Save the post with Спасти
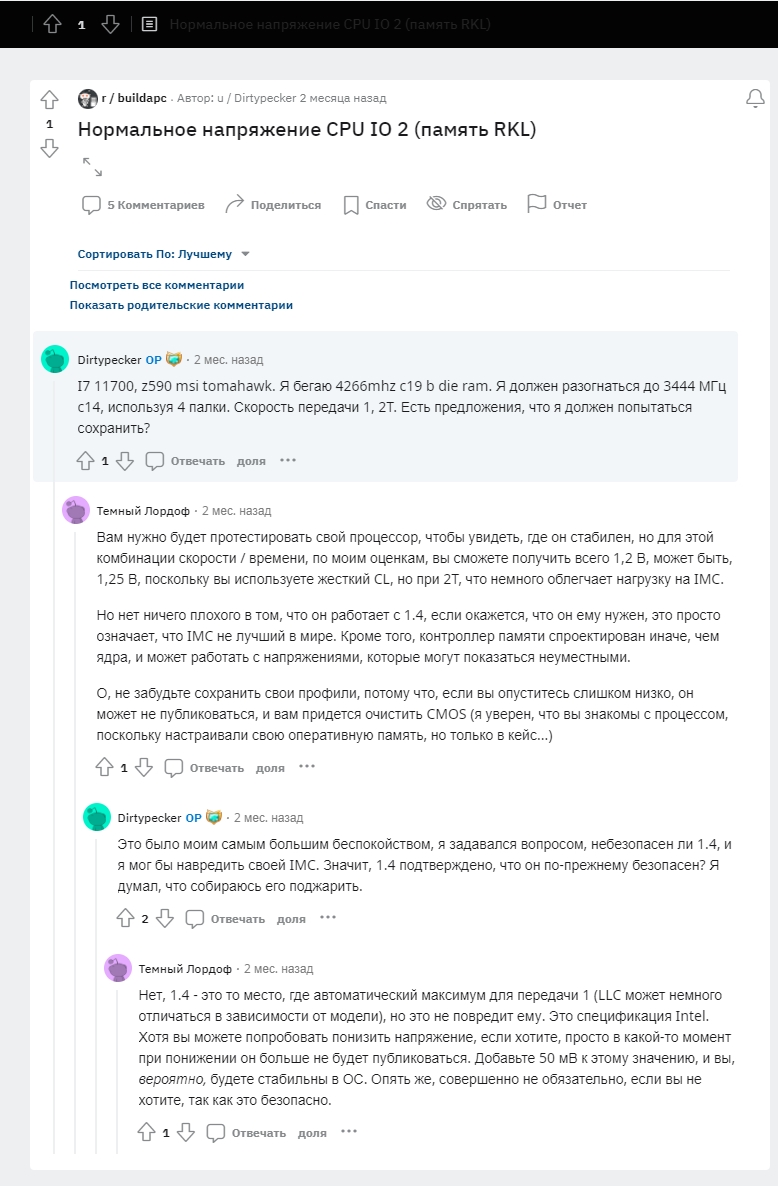 coord(374,205)
